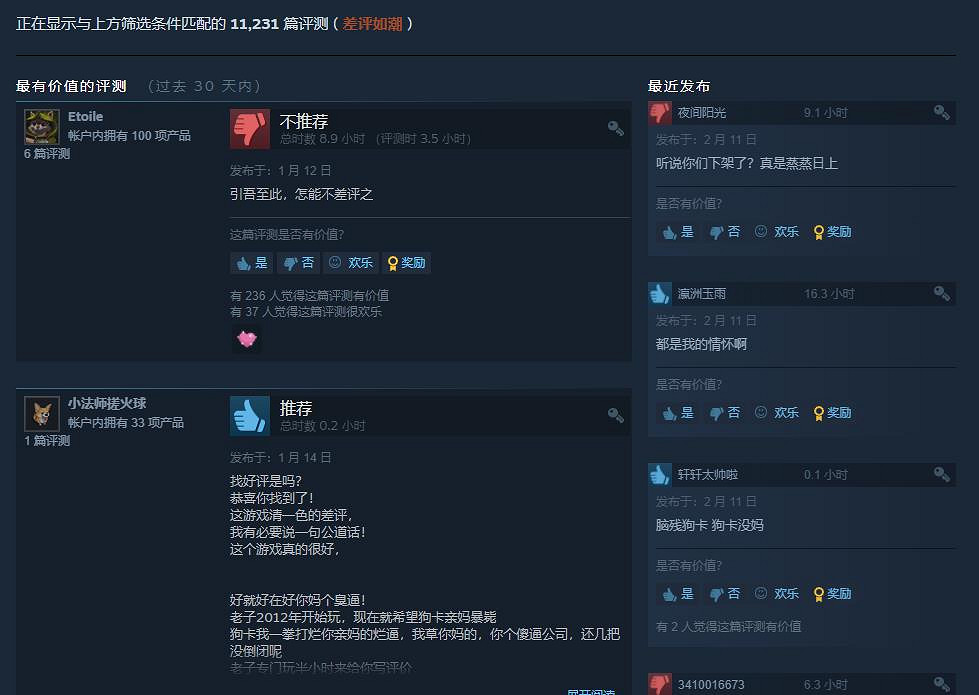Click the thumbs-up icon beside 瀛洲玉雨
Screen dimensions: 979x695
[659, 293]
